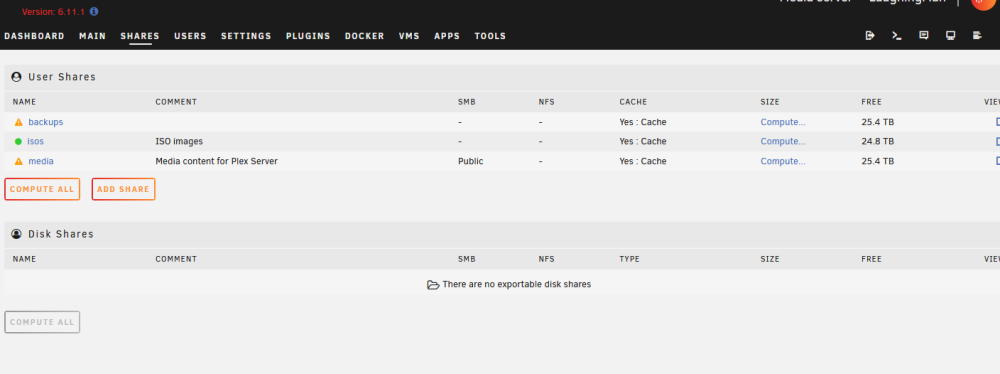
Task: Open the backups share link
Action: pos(45,122)
